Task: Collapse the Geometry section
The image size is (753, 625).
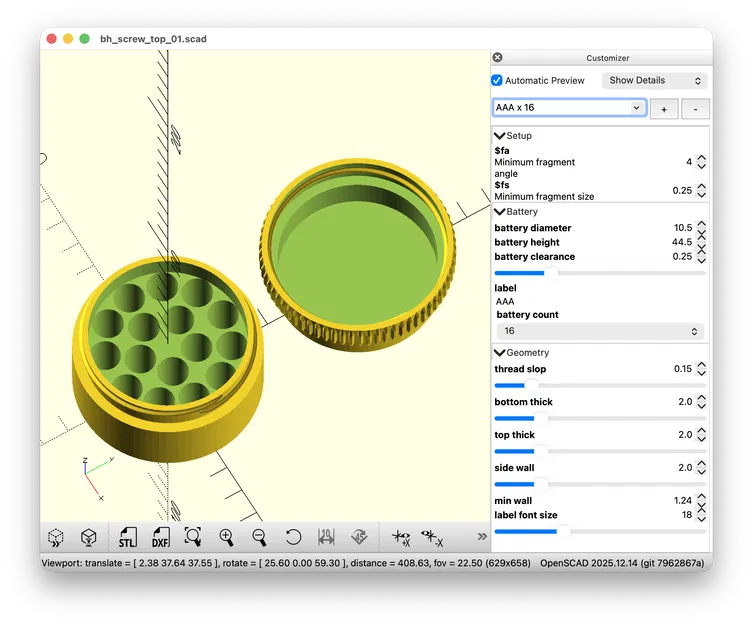Action: 499,353
